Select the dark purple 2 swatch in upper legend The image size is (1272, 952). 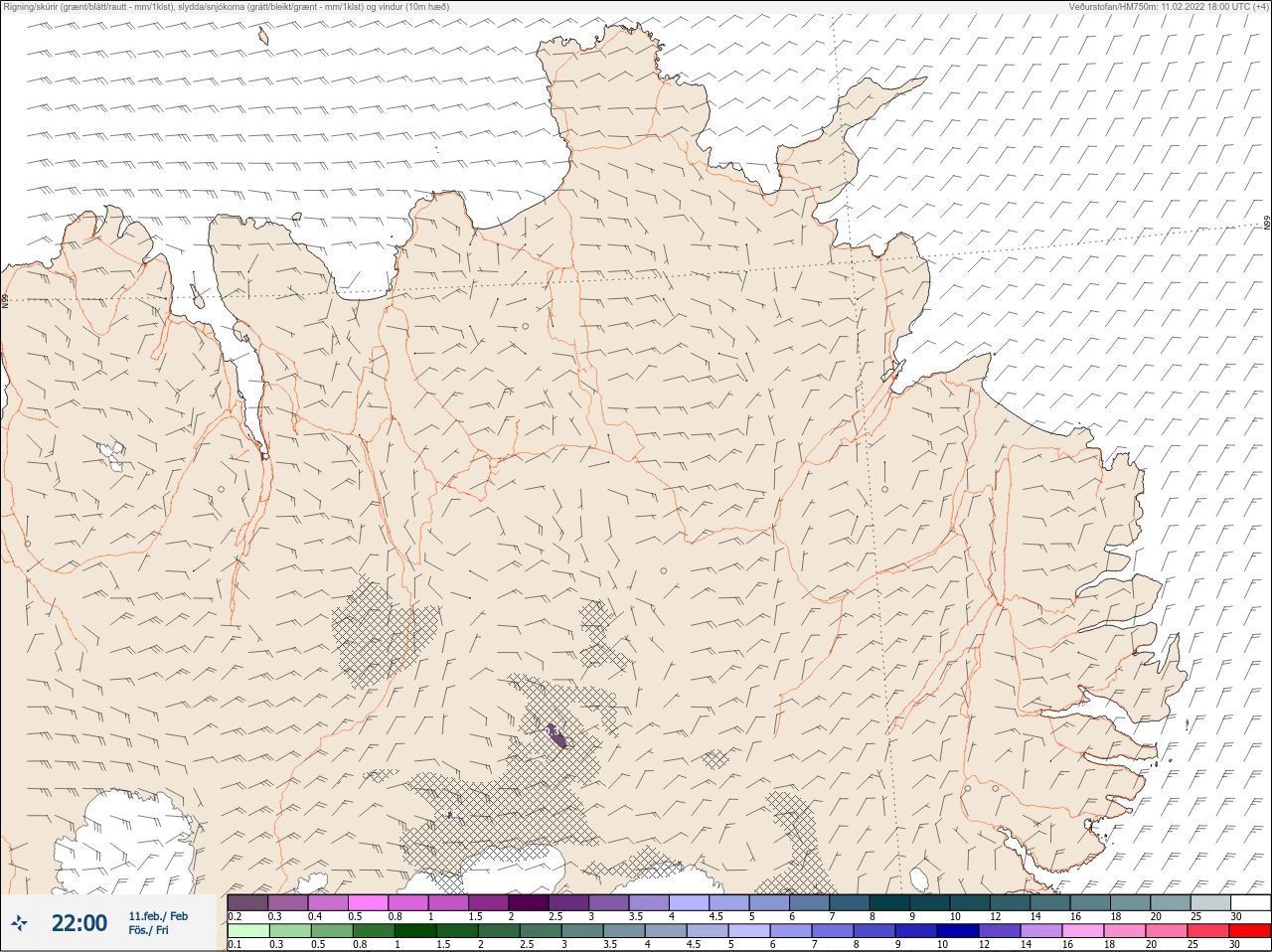click(x=529, y=902)
